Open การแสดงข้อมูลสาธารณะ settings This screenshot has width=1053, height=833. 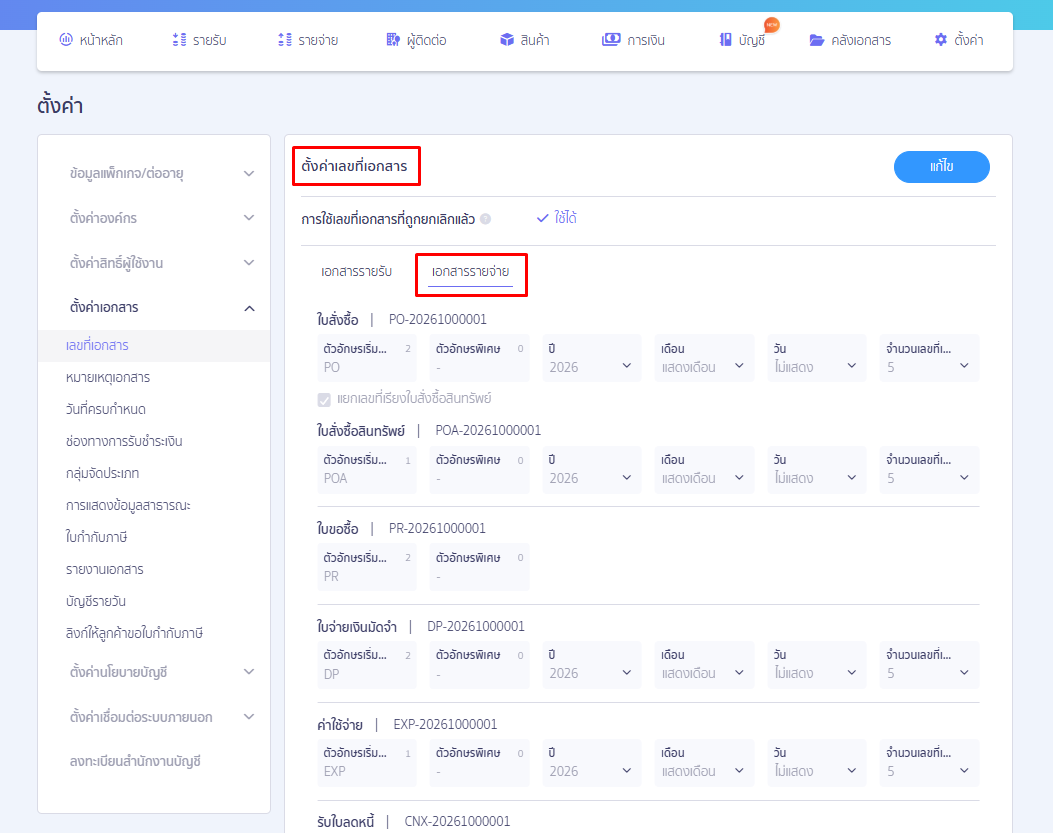[128, 505]
